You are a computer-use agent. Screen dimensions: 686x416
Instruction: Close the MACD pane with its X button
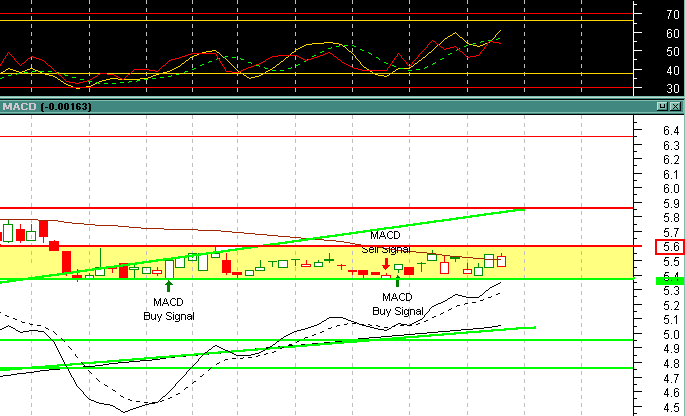pyautogui.click(x=676, y=106)
